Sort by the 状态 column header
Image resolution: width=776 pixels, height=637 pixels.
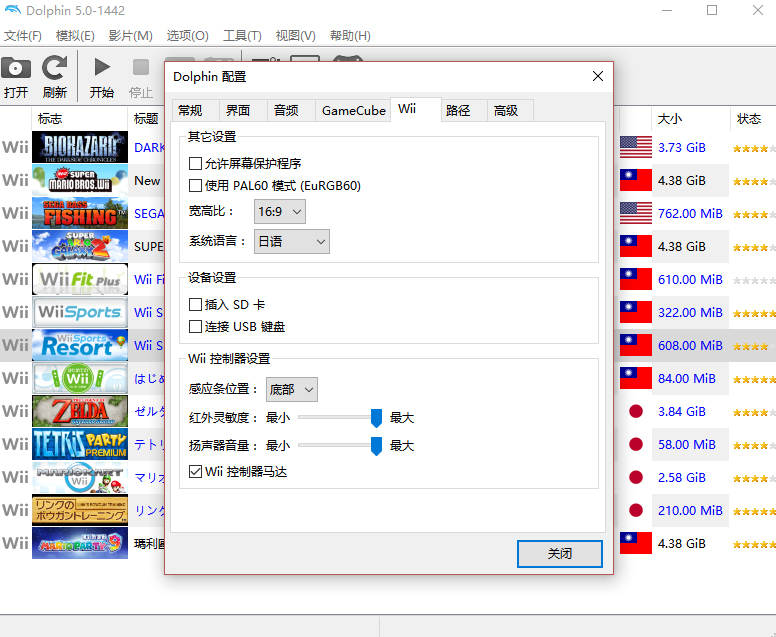[x=753, y=119]
